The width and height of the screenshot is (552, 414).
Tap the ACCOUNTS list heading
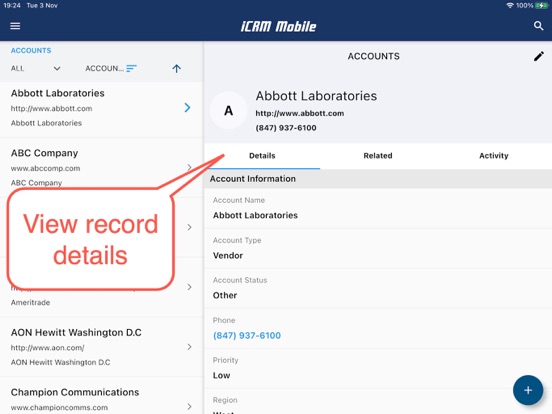click(x=31, y=50)
